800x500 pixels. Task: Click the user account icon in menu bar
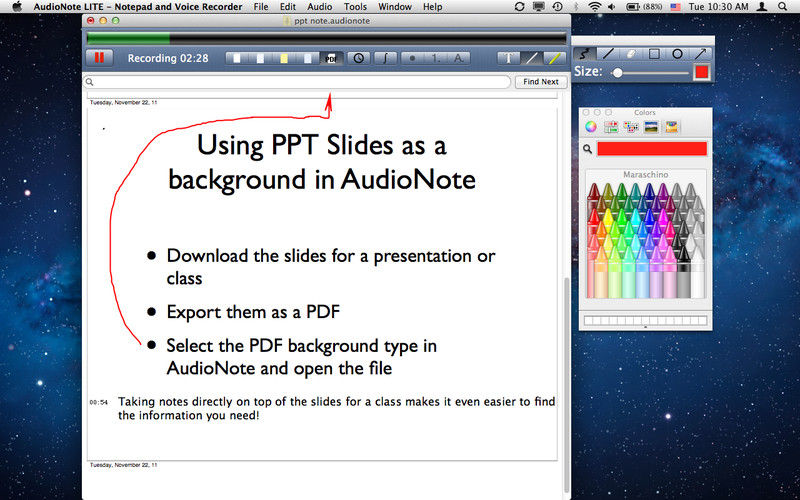tap(762, 7)
